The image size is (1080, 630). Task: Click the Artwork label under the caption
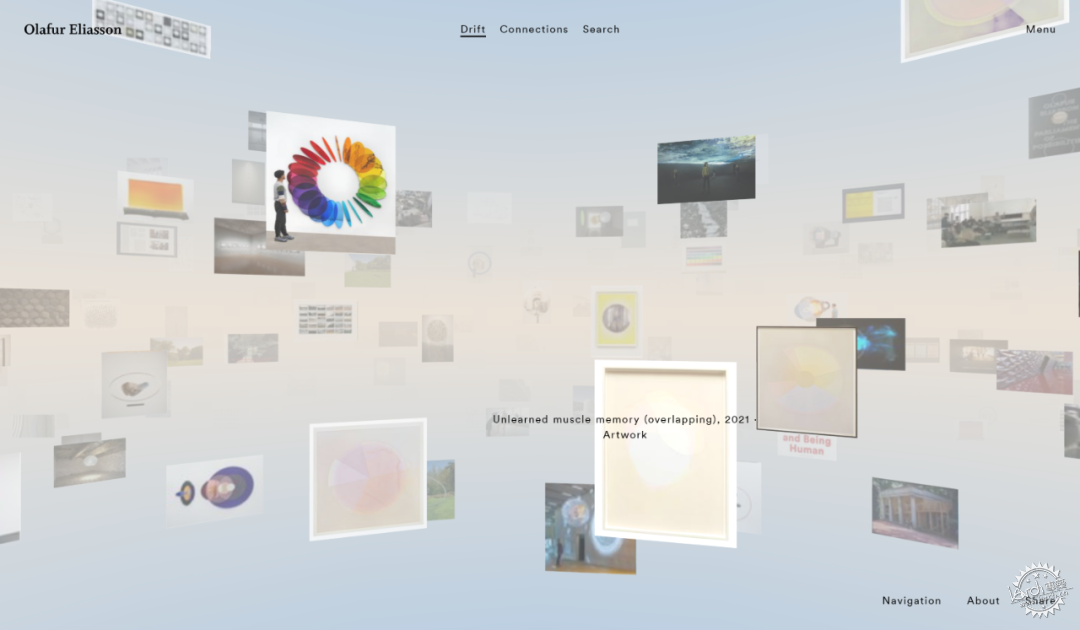point(625,434)
